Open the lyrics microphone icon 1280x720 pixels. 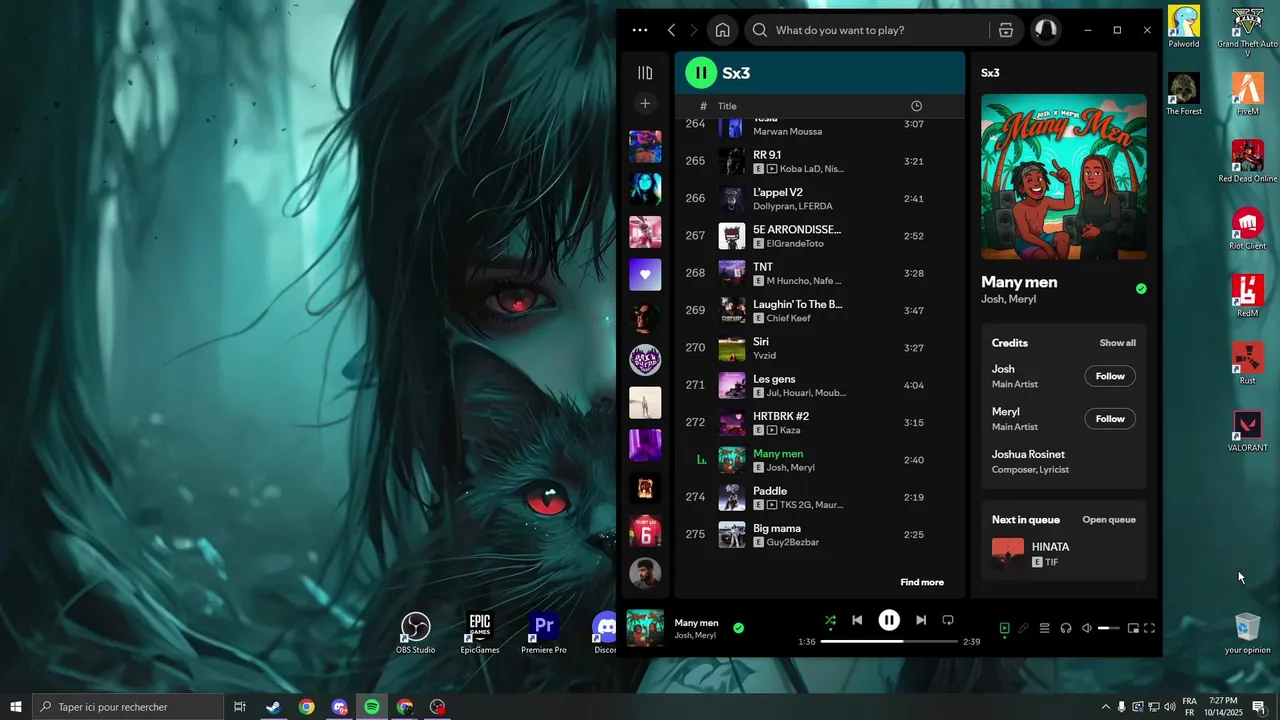click(1023, 628)
